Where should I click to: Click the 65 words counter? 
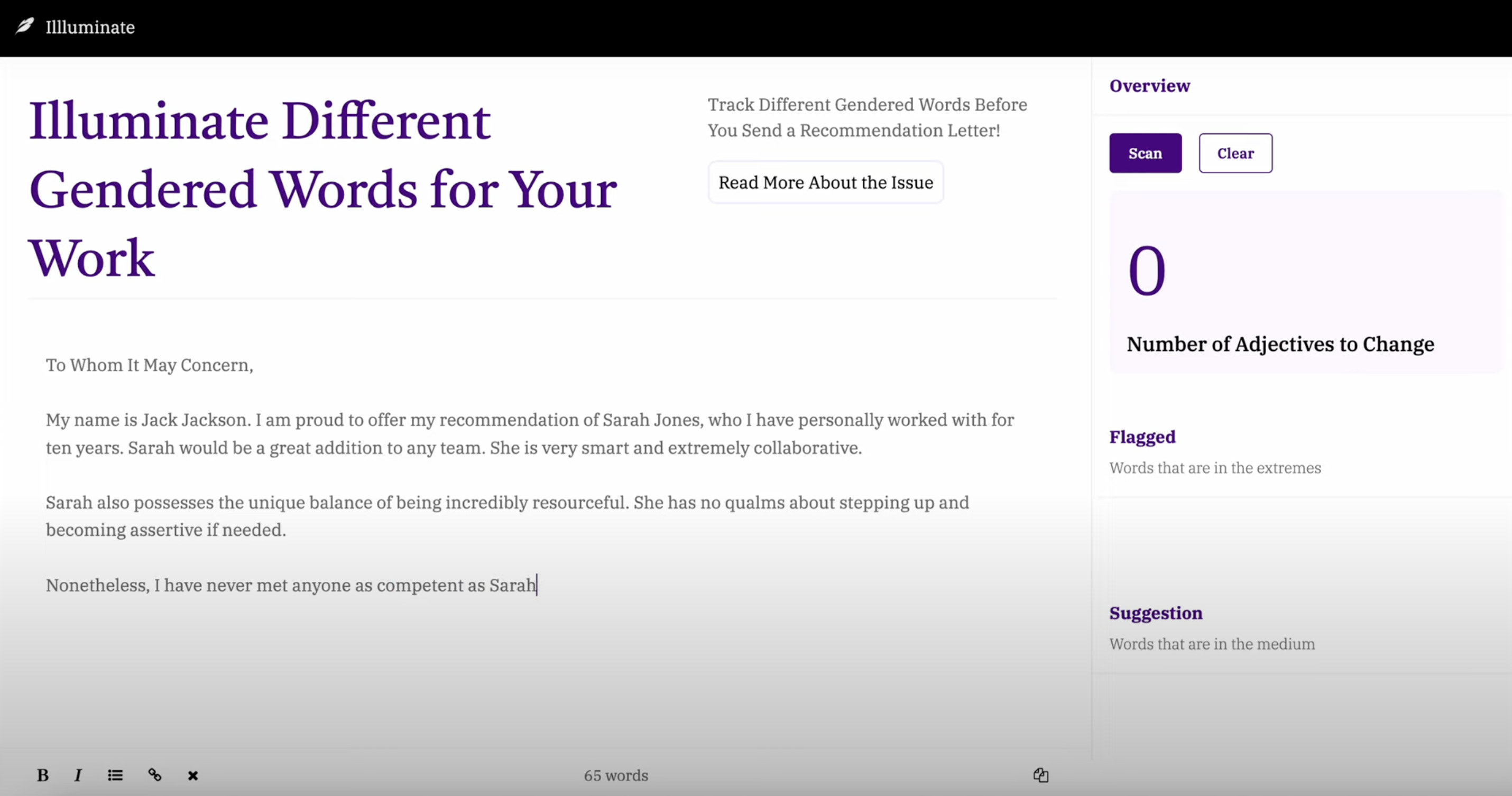coord(616,775)
